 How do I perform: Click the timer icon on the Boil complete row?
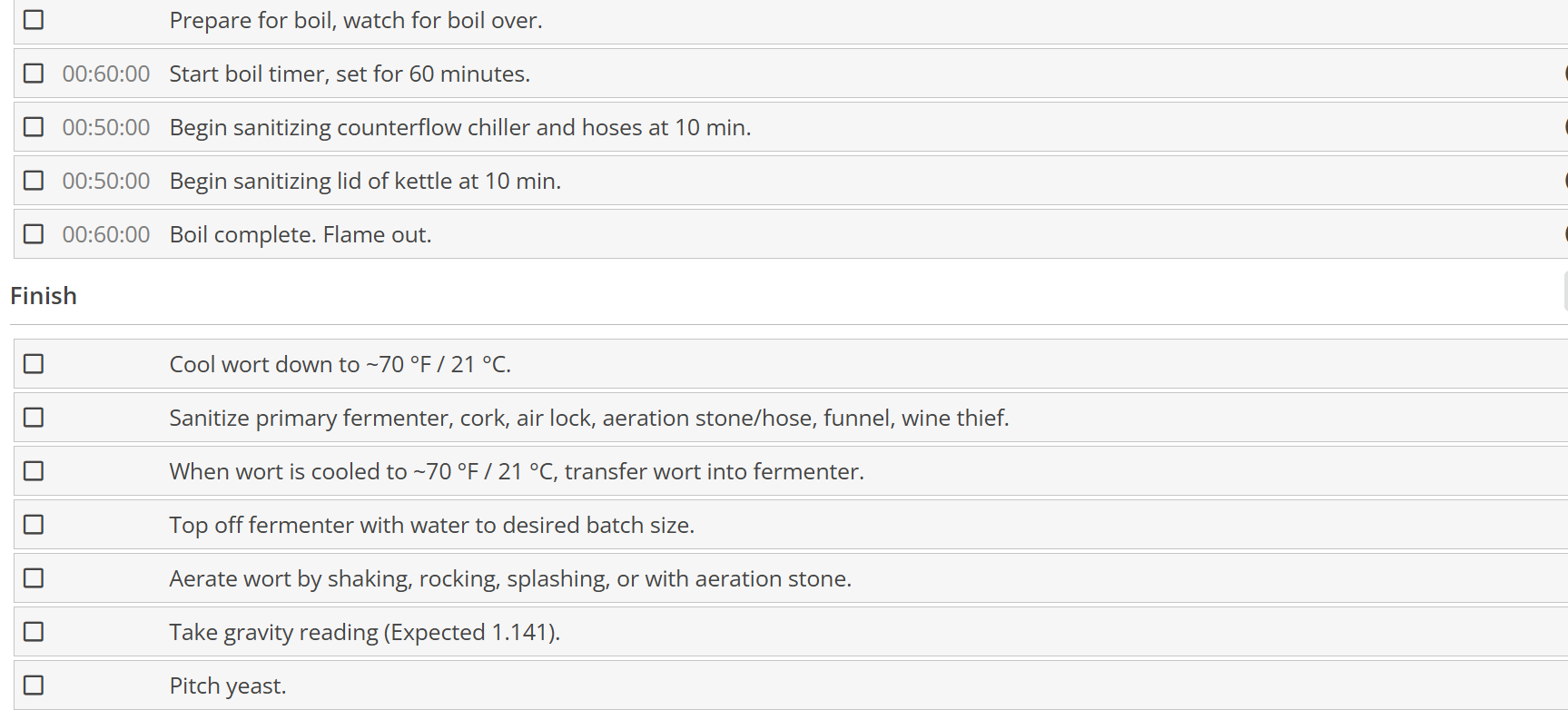[x=1565, y=233]
